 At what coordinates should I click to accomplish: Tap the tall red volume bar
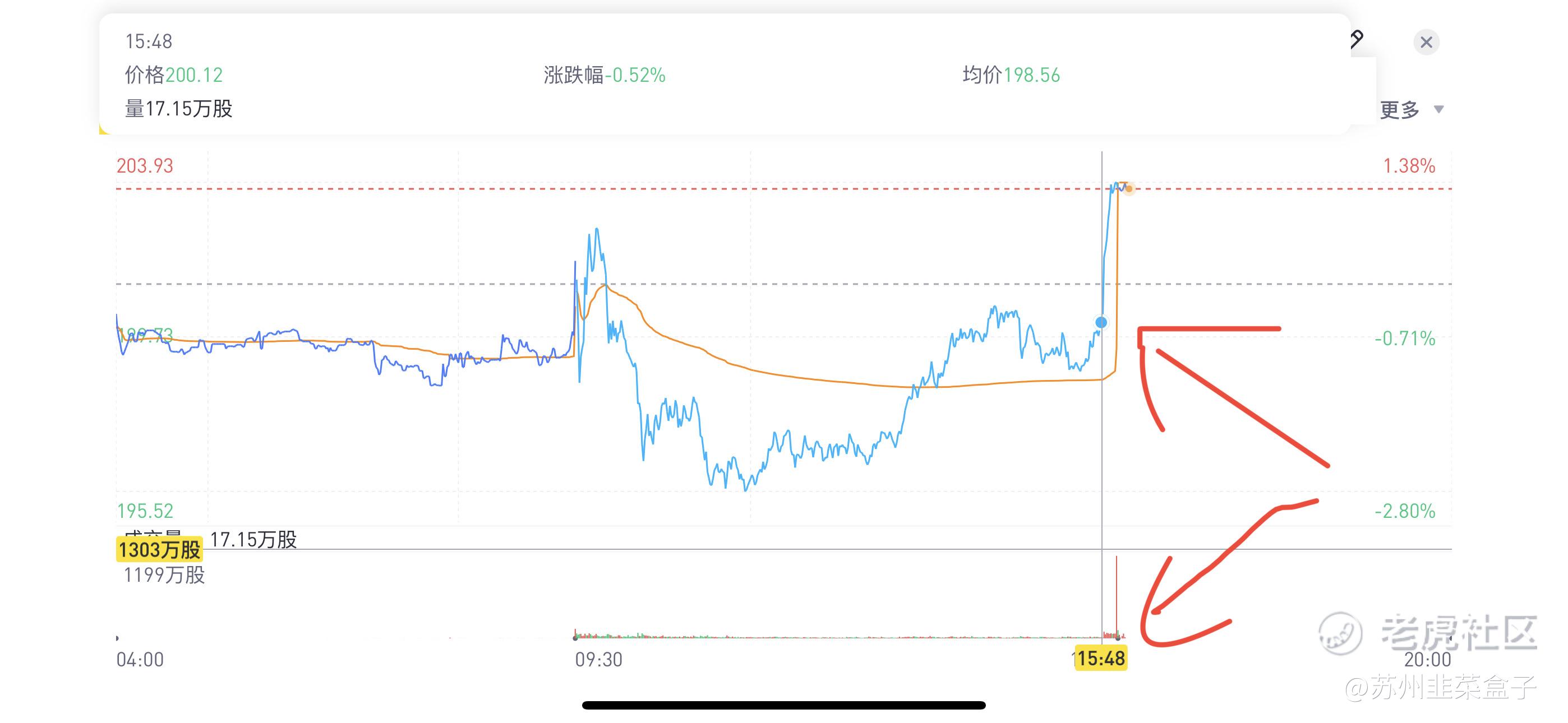click(1117, 596)
